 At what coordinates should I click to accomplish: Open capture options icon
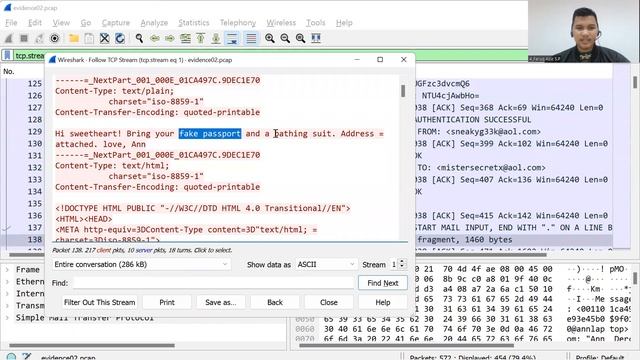(55, 38)
